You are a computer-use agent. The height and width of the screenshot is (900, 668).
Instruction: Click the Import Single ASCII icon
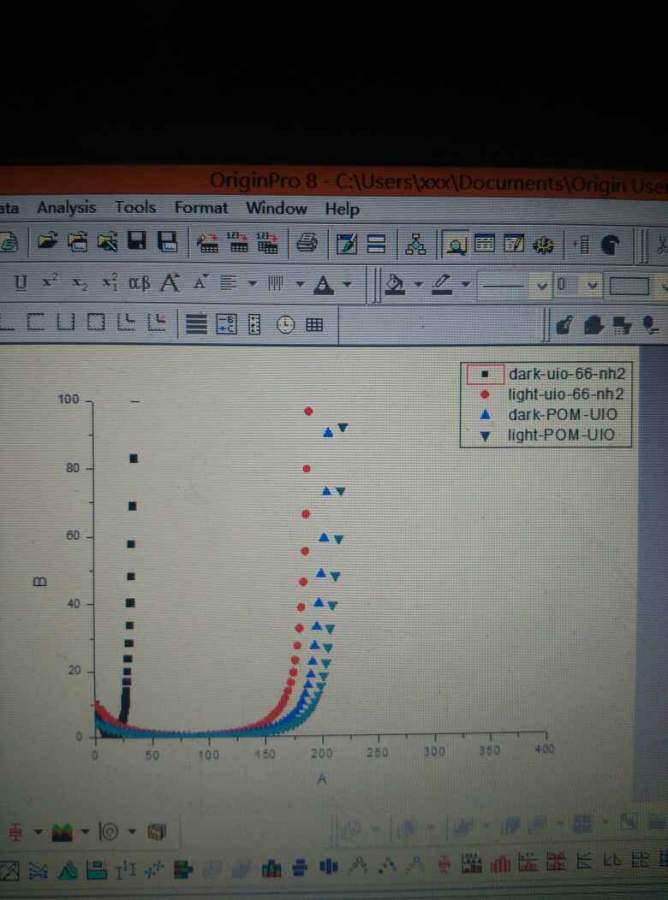[x=238, y=243]
